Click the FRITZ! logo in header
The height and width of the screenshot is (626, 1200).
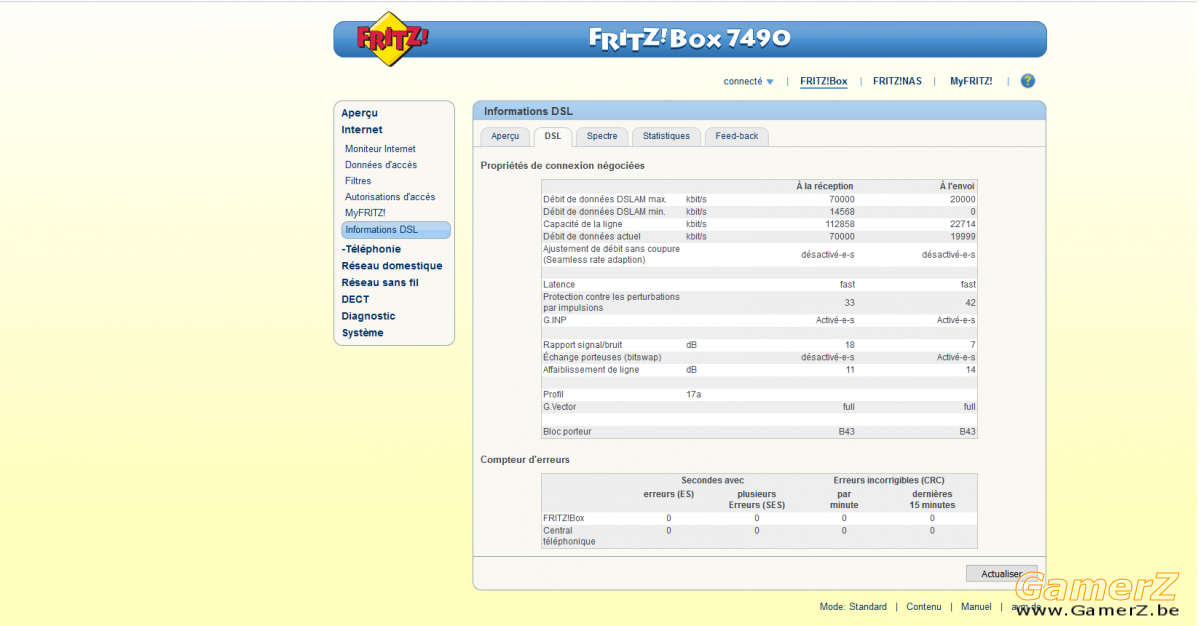[x=392, y=39]
